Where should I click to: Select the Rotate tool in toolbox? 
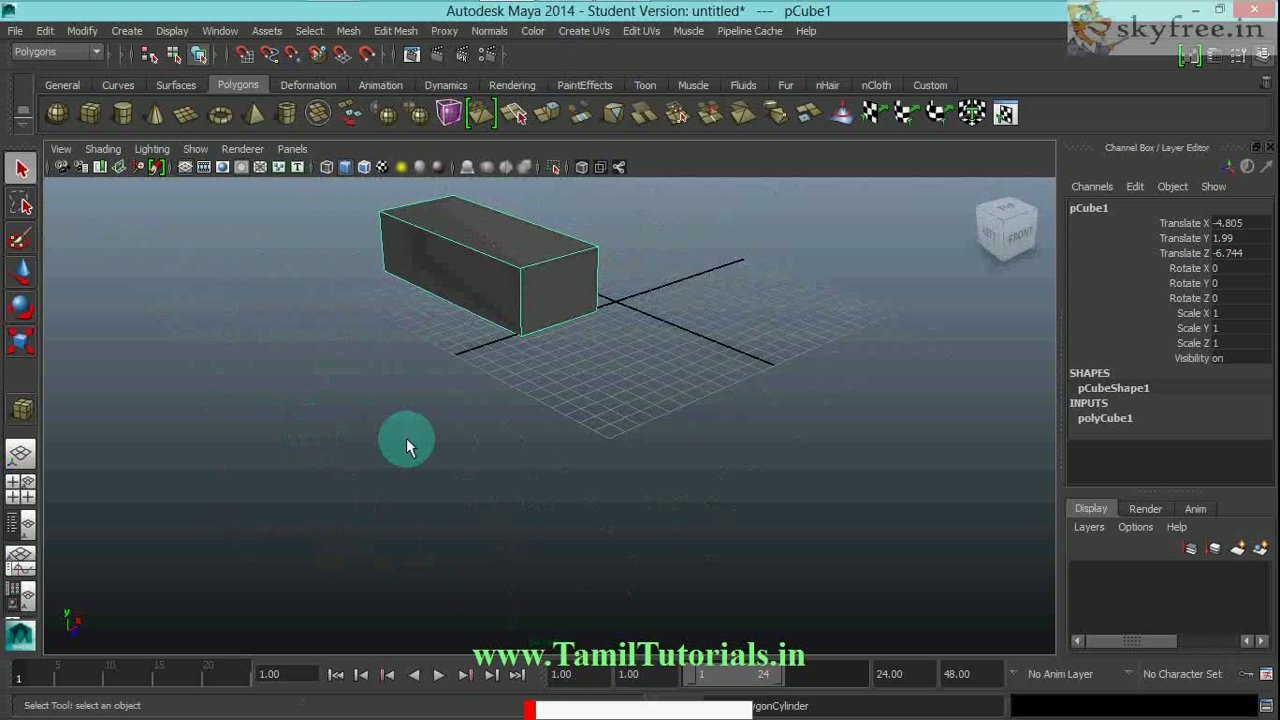[21, 307]
